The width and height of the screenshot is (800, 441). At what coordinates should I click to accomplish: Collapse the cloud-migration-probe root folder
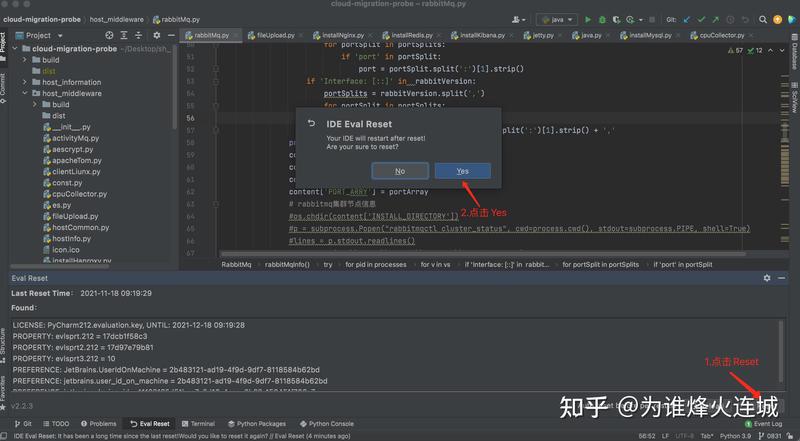pos(15,48)
